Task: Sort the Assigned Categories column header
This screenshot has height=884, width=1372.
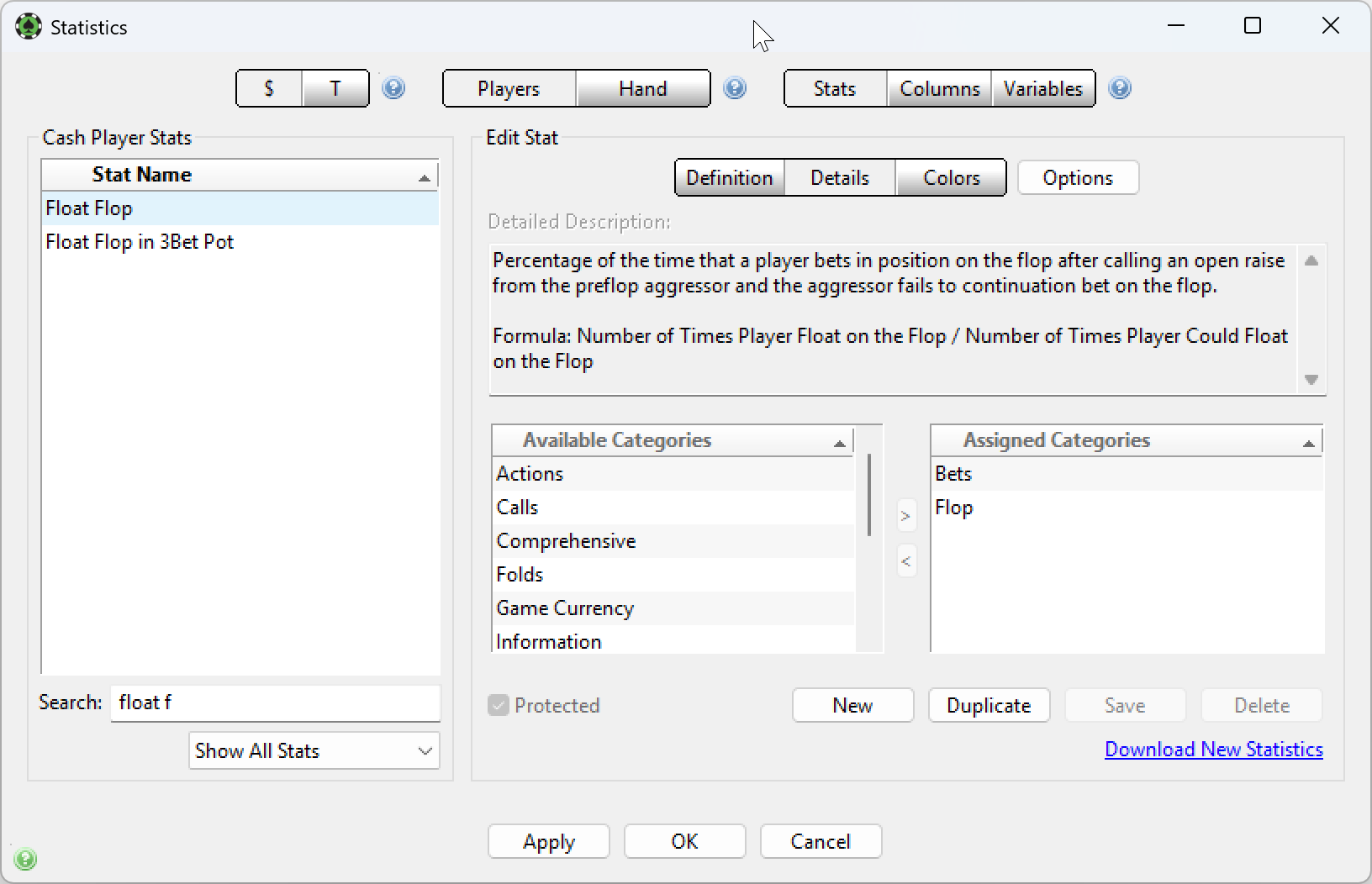Action: 1127,440
